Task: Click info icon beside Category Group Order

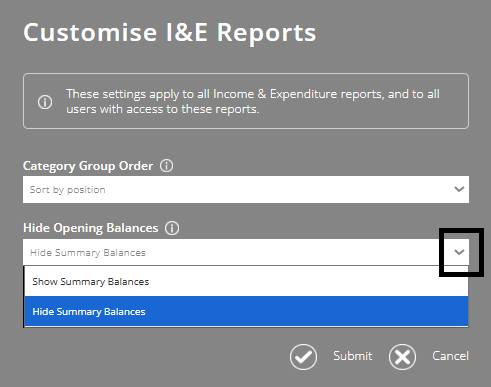Action: click(166, 166)
